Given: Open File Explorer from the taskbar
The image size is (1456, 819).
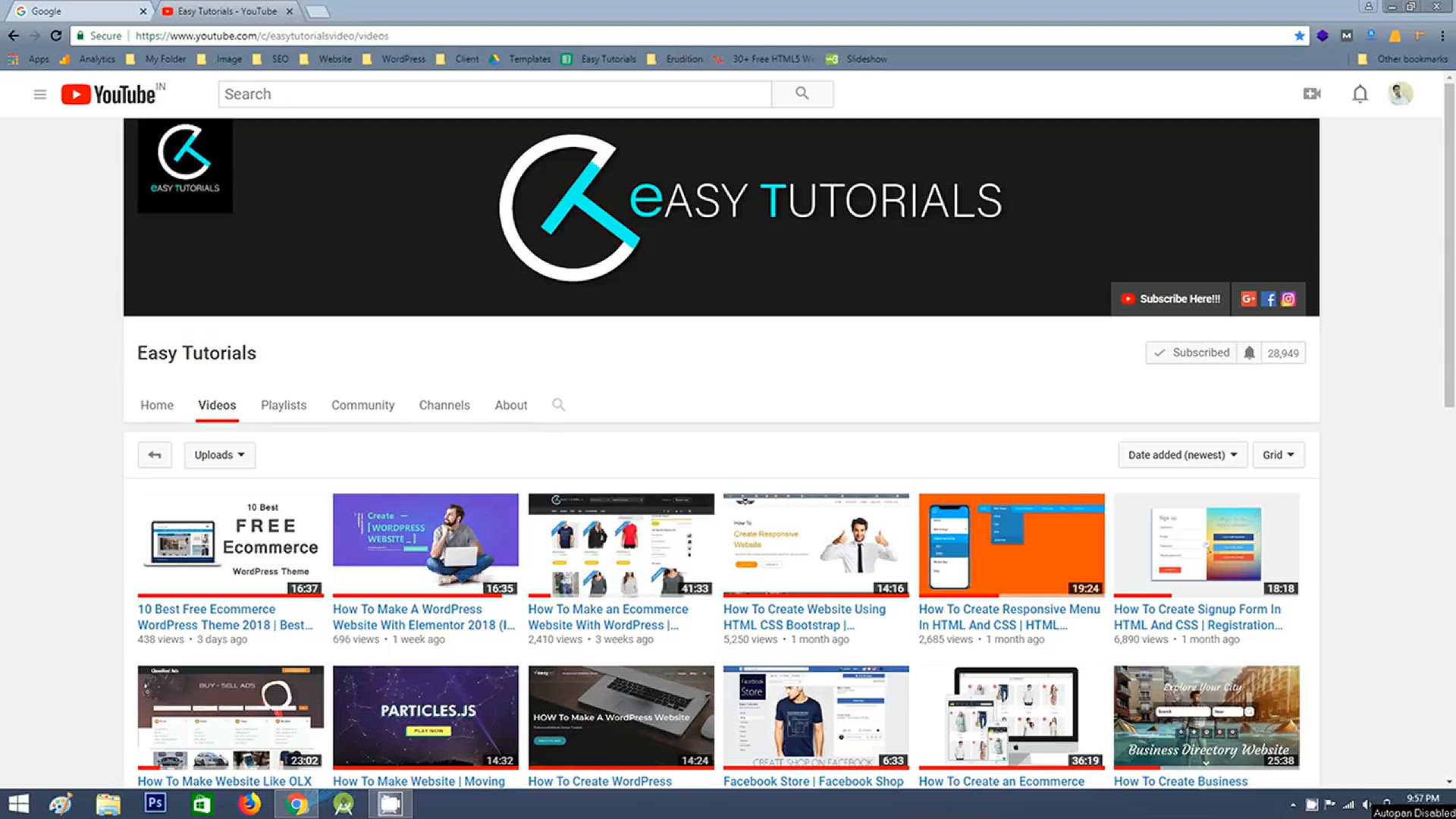Looking at the screenshot, I should (108, 804).
